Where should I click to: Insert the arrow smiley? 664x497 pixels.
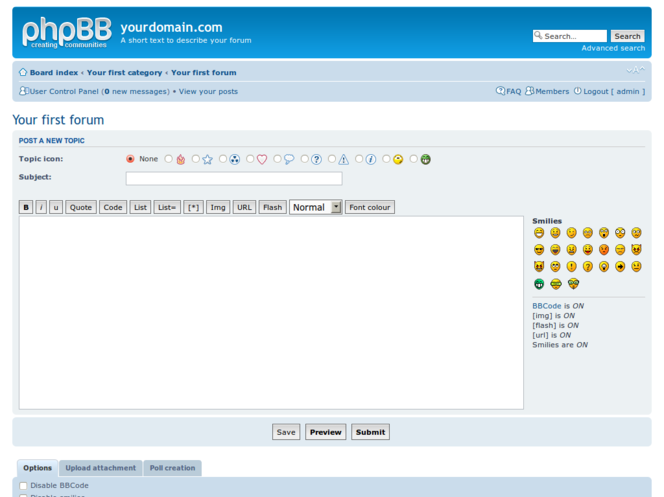(620, 267)
